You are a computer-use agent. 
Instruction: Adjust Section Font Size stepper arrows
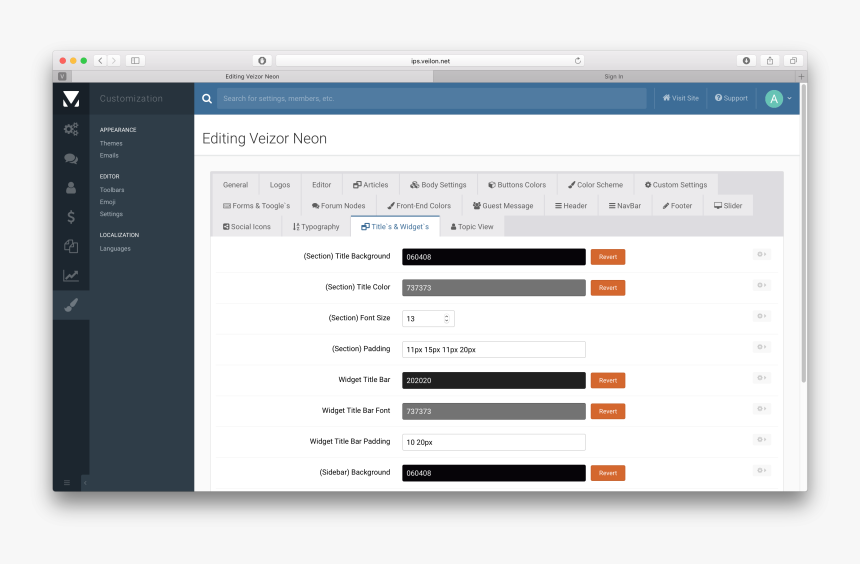pyautogui.click(x=446, y=319)
